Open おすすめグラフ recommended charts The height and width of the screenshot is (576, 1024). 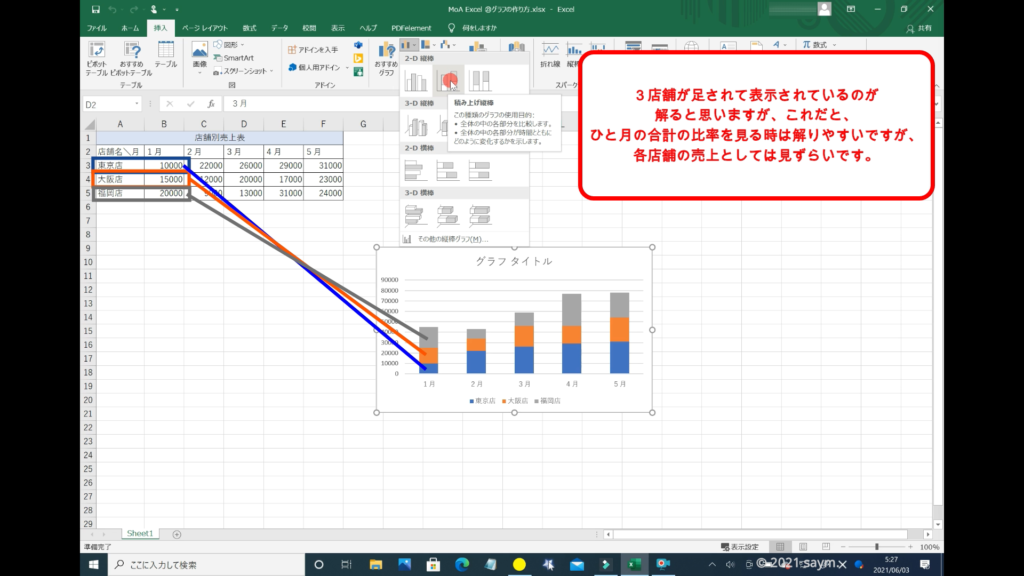tap(385, 58)
